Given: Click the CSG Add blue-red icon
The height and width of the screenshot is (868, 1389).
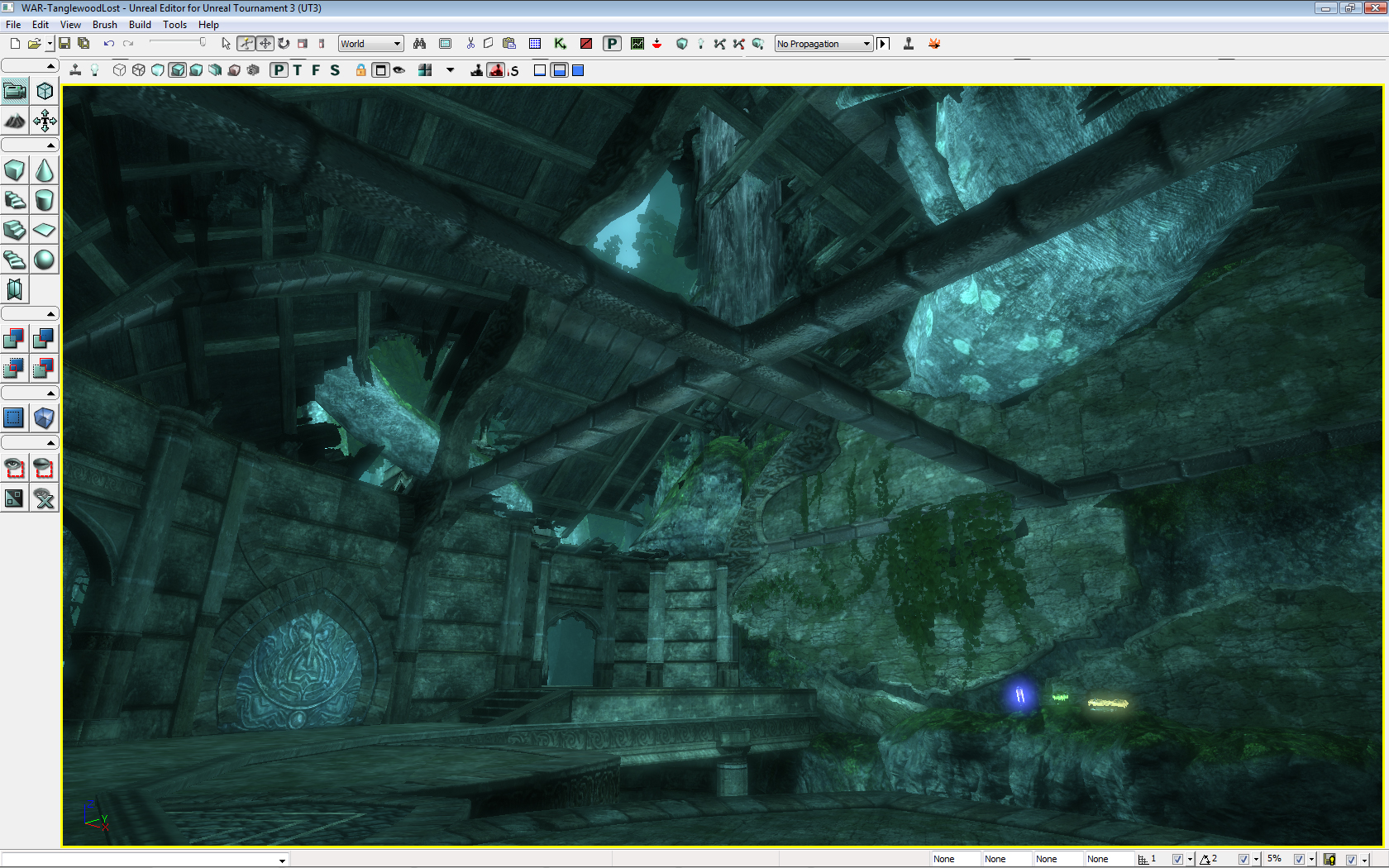Looking at the screenshot, I should pyautogui.click(x=15, y=339).
